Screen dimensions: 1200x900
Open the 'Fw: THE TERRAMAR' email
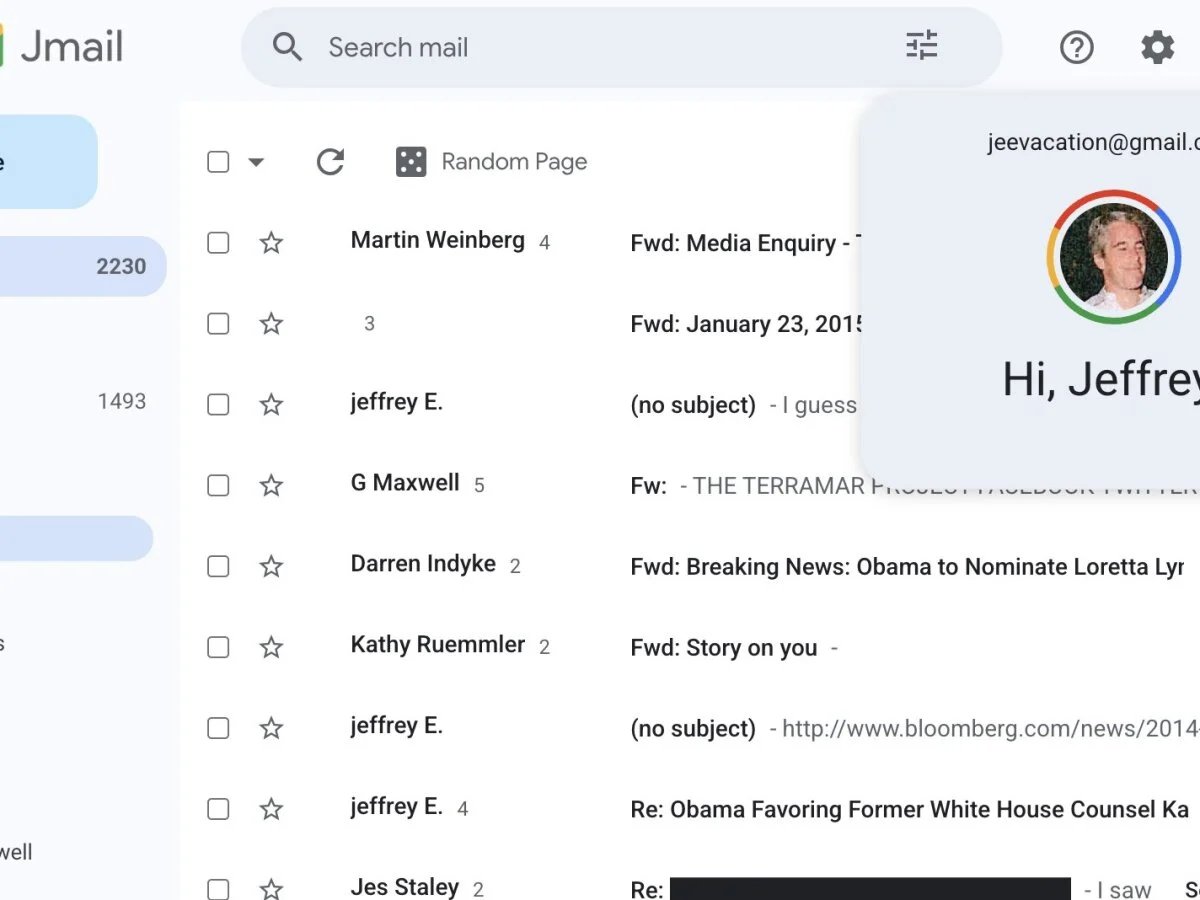pyautogui.click(x=914, y=486)
